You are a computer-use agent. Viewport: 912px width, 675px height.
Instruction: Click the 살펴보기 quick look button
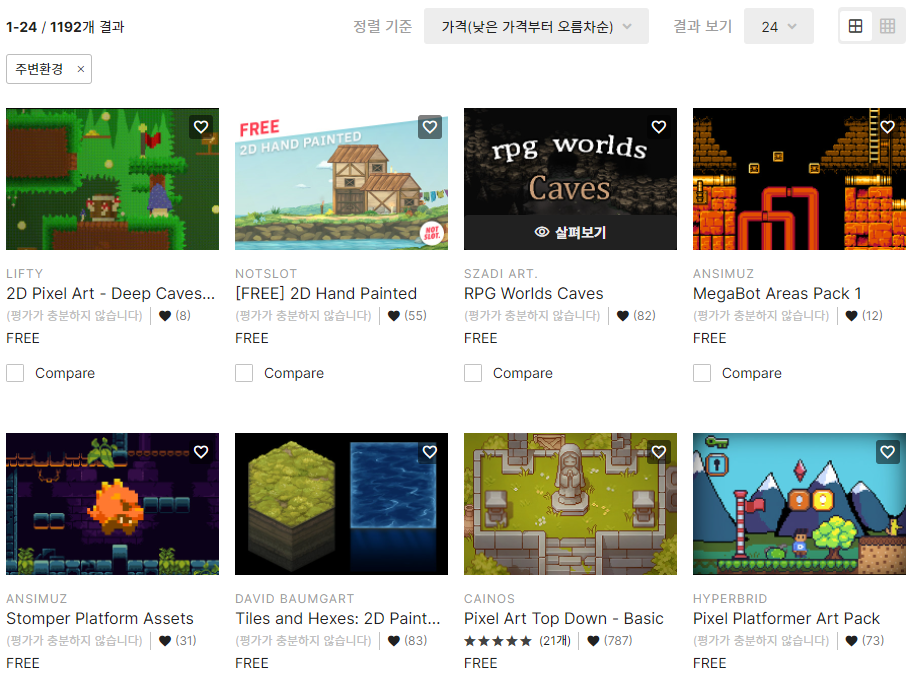pos(570,233)
